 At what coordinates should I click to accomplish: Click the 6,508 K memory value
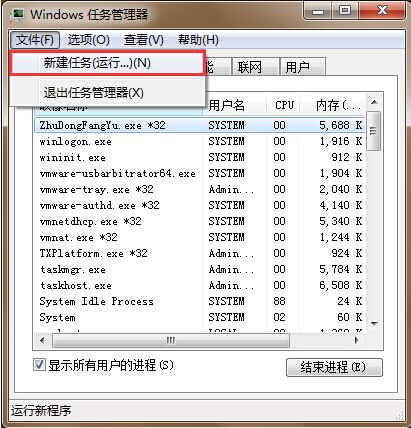click(x=341, y=285)
